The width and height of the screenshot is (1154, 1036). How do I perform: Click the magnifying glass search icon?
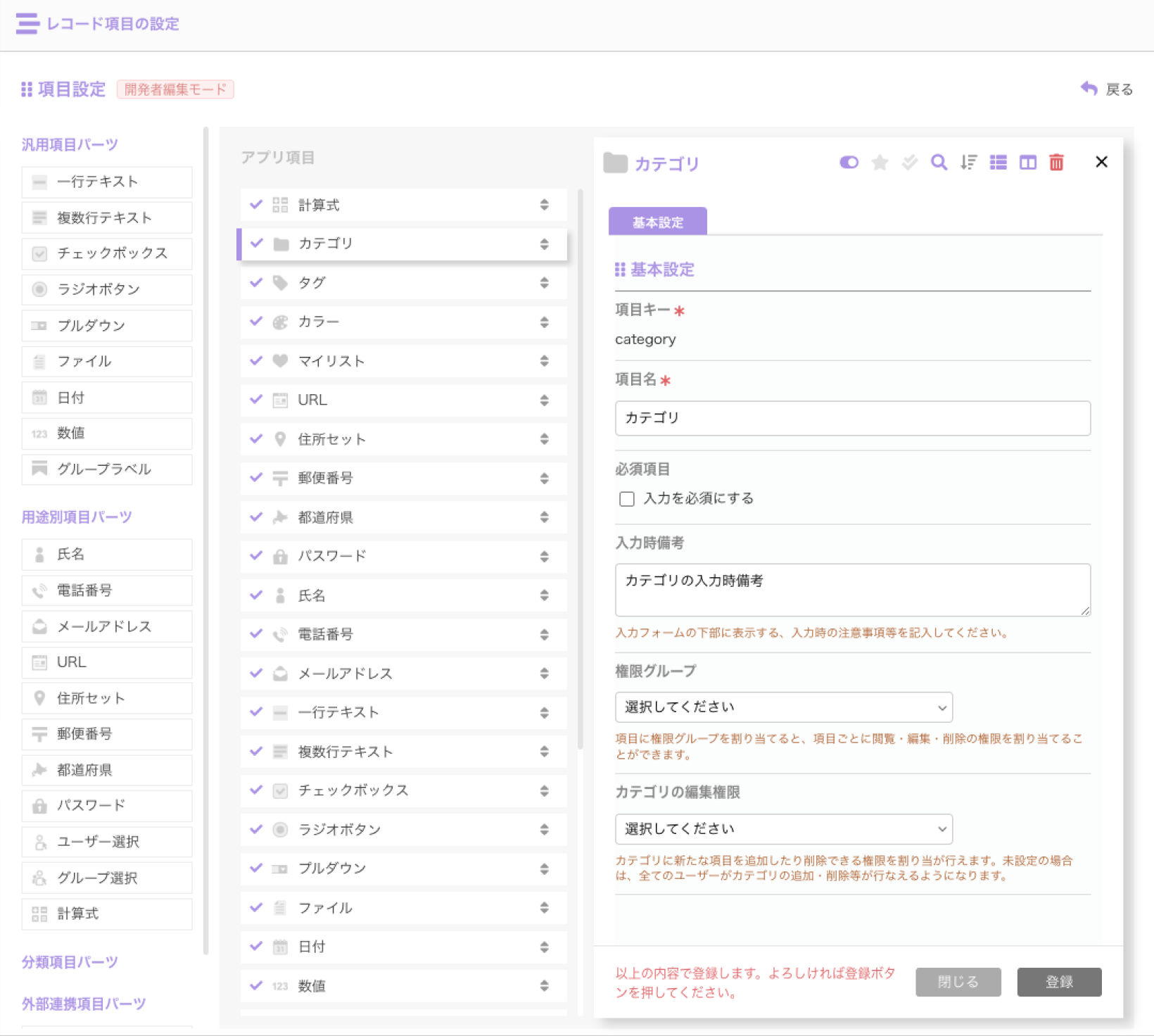(939, 163)
